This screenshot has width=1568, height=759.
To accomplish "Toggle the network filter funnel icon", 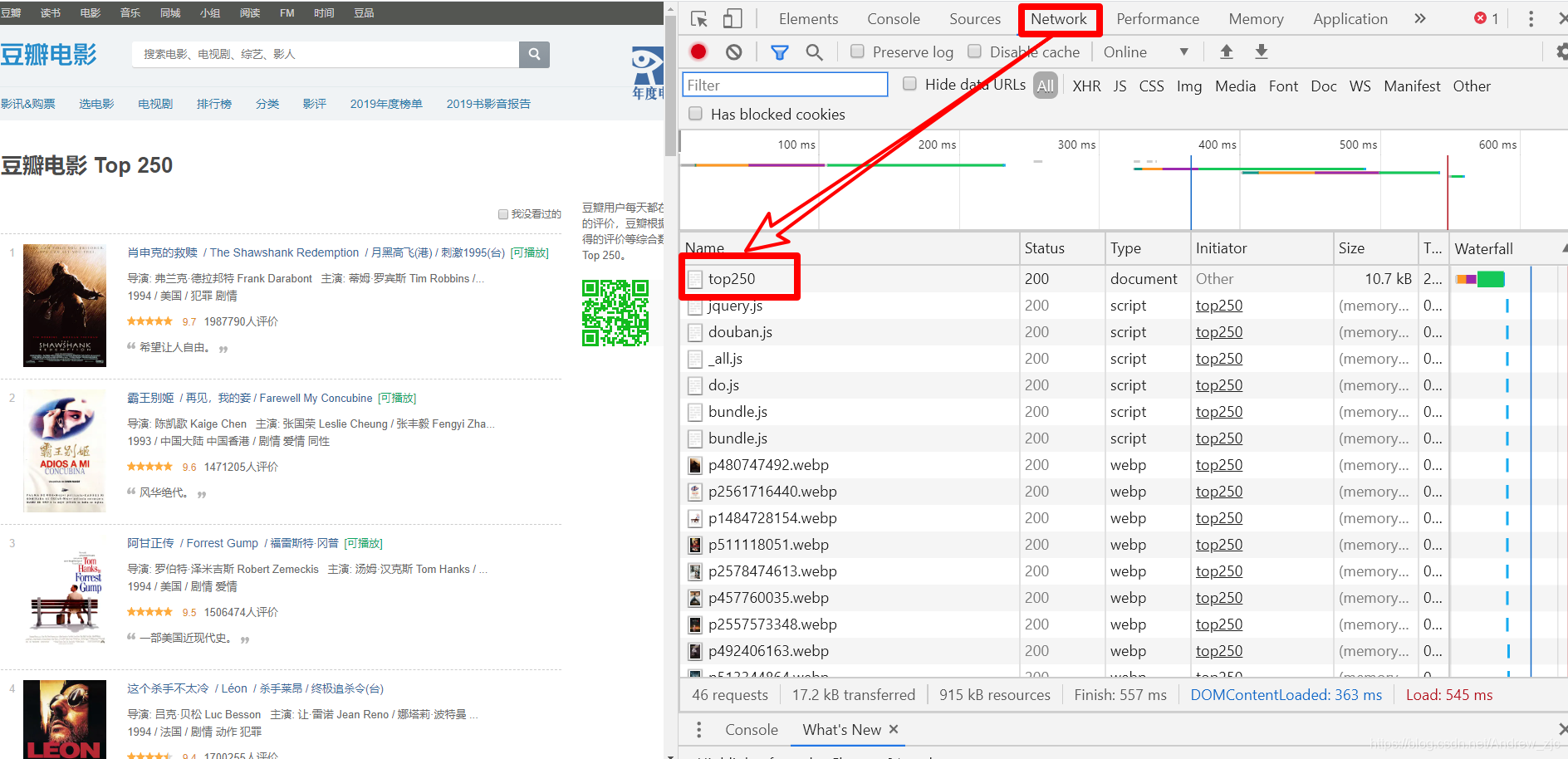I will (x=779, y=52).
